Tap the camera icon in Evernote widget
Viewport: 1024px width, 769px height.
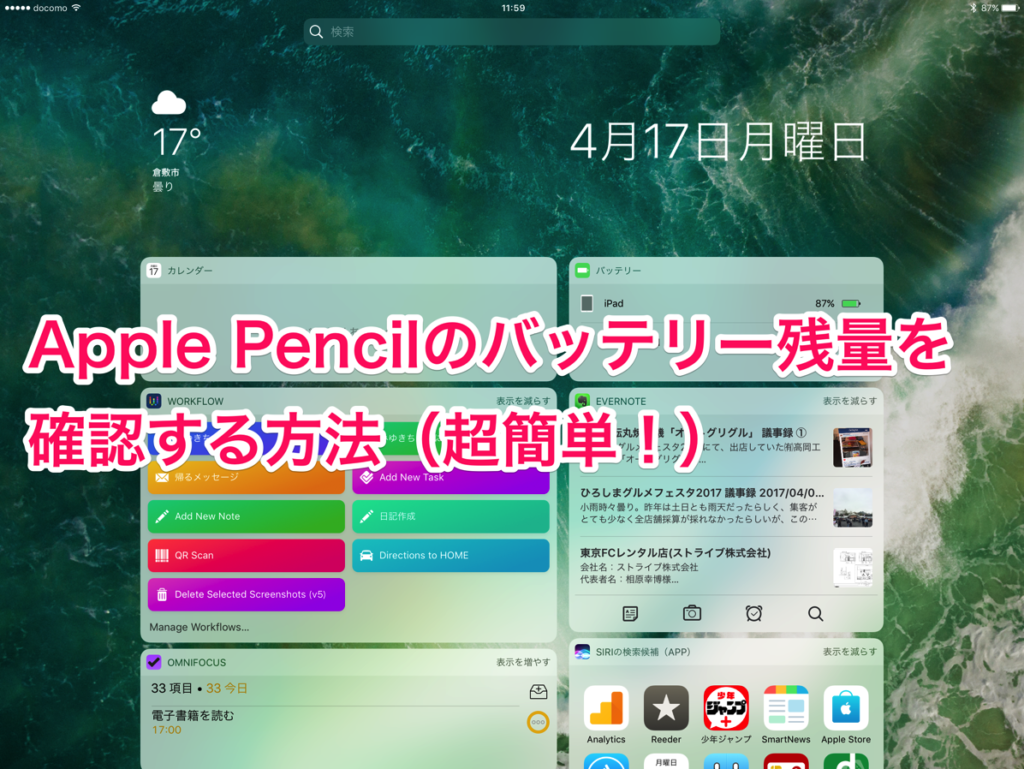pyautogui.click(x=691, y=613)
